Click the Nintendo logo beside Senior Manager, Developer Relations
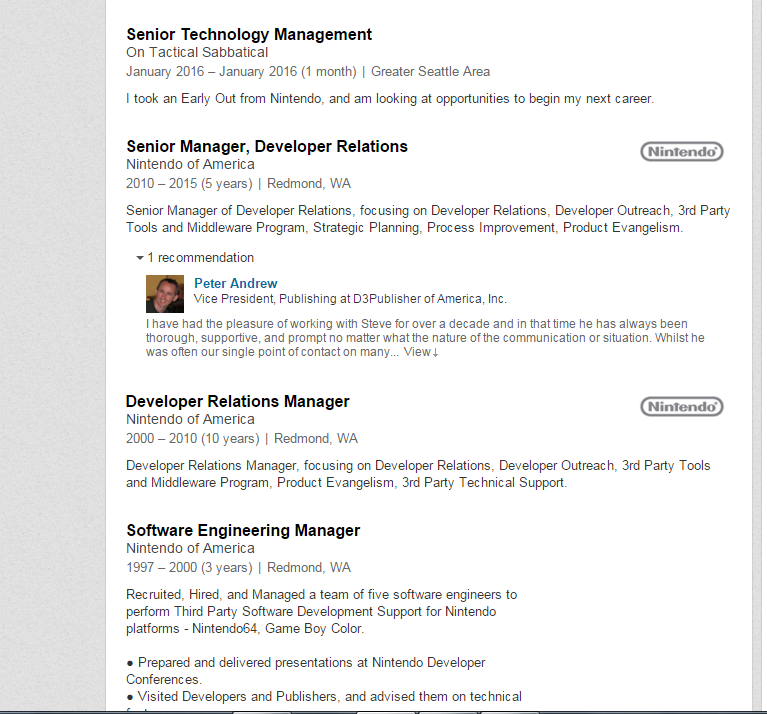The height and width of the screenshot is (714, 767). [x=681, y=152]
